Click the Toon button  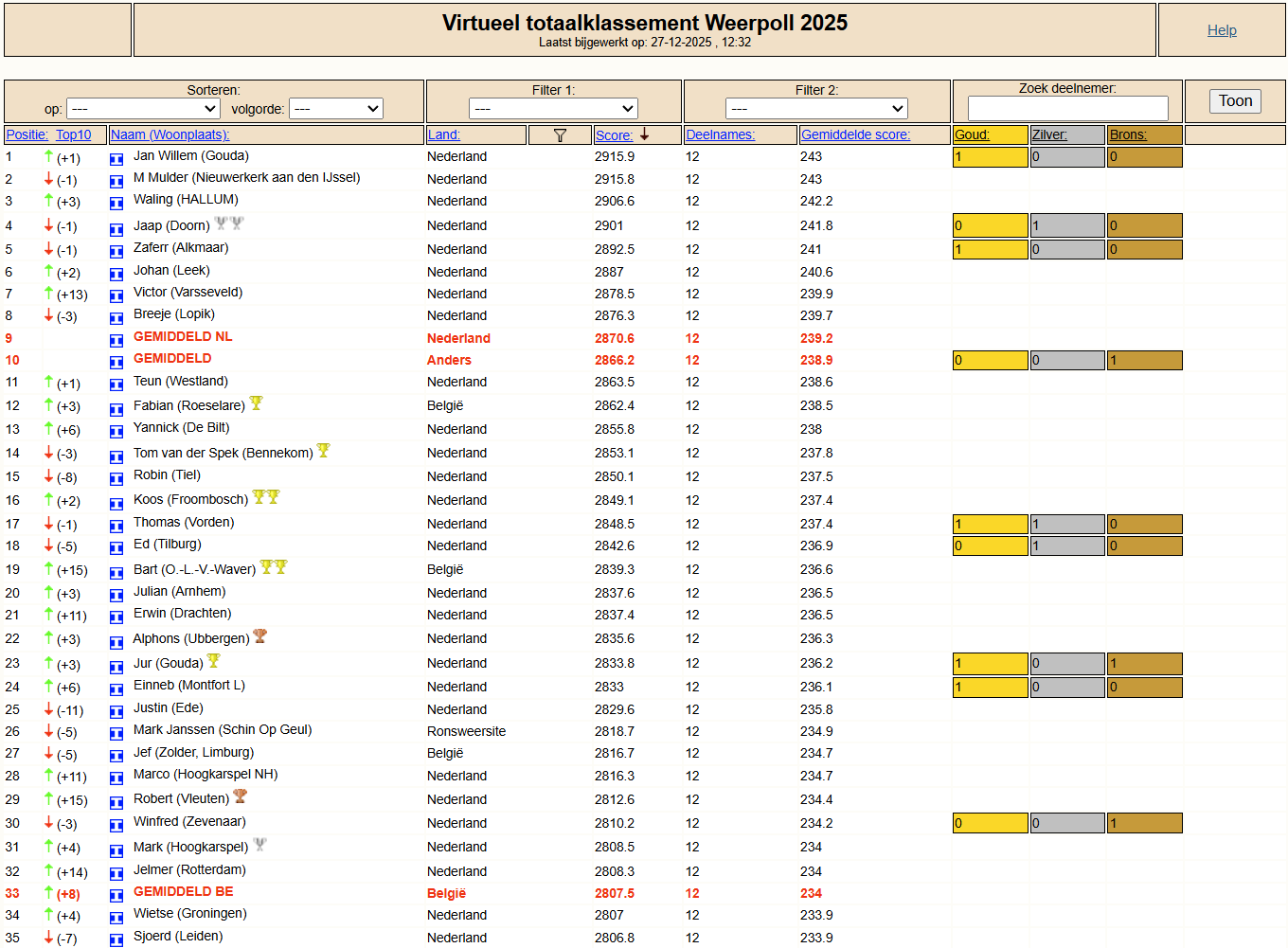(x=1235, y=101)
